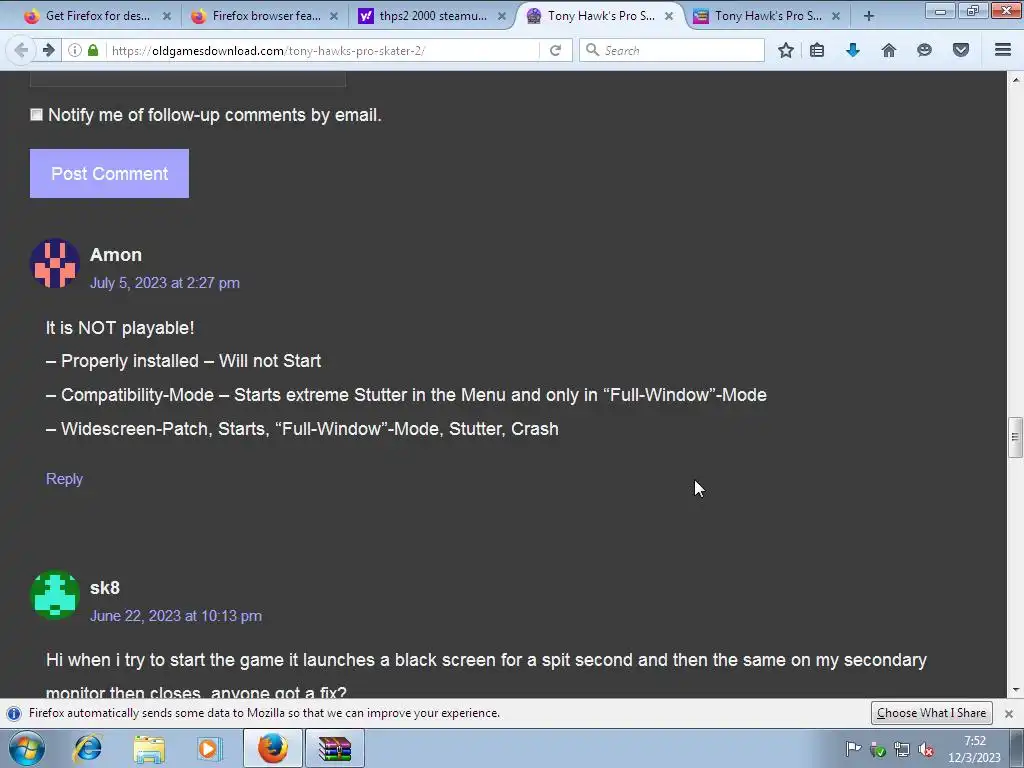Click the page scrollbar thumb
Image resolution: width=1024 pixels, height=768 pixels.
1015,437
